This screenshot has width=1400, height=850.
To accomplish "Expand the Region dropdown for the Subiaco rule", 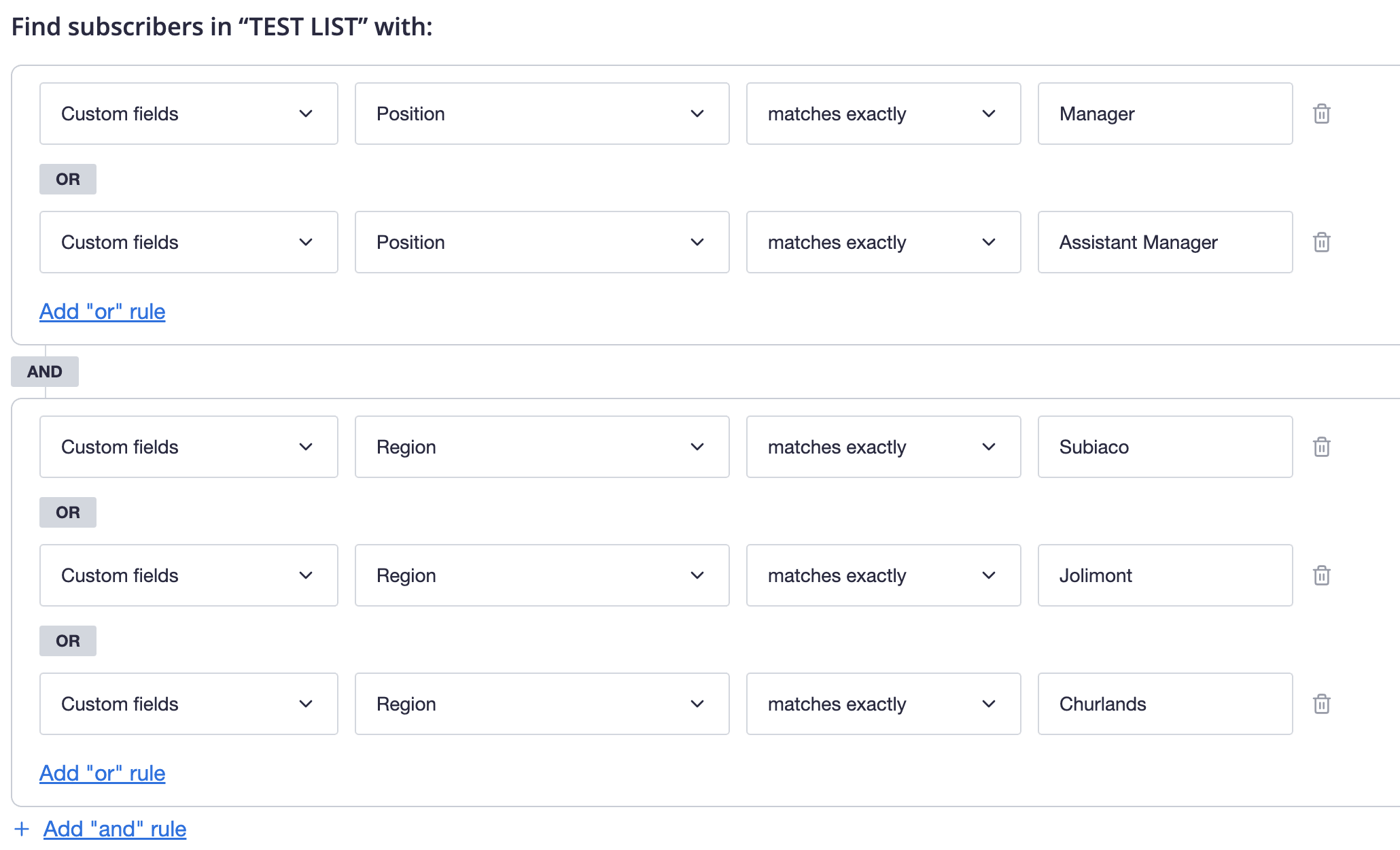I will 542,447.
